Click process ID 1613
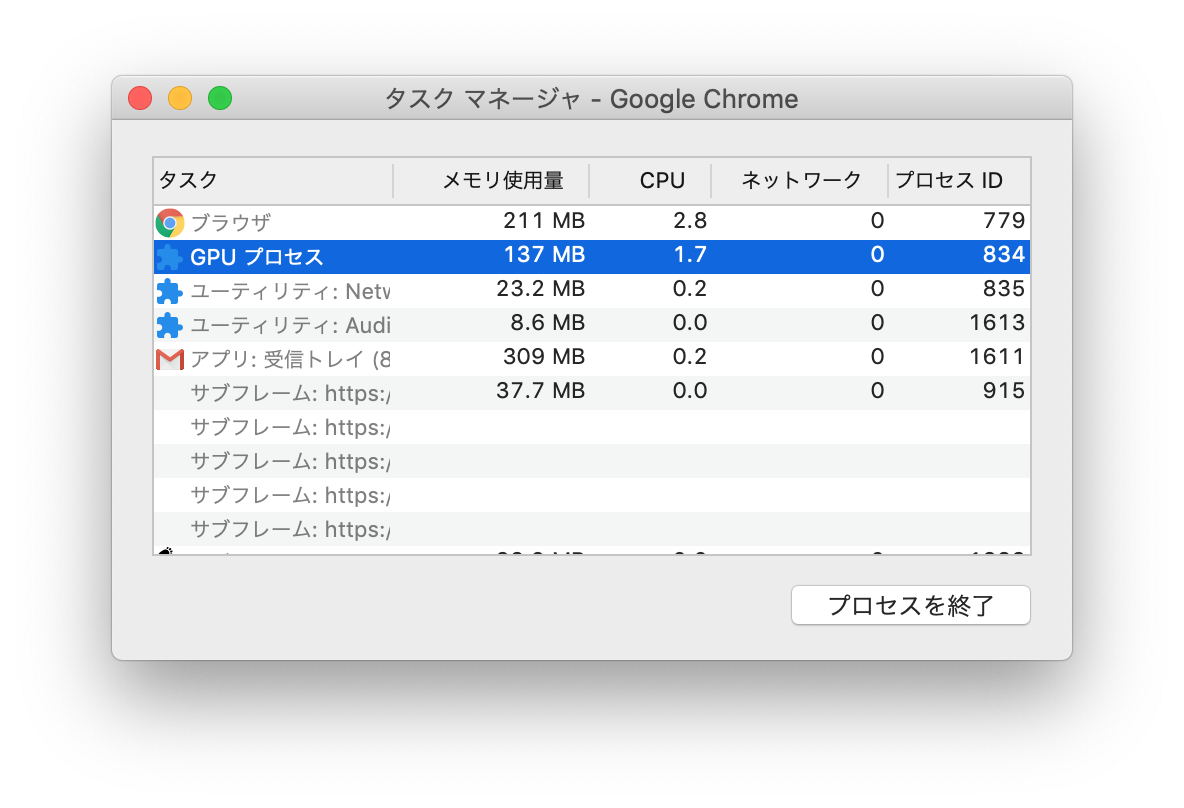Viewport: 1184px width, 808px height. pyautogui.click(x=997, y=322)
